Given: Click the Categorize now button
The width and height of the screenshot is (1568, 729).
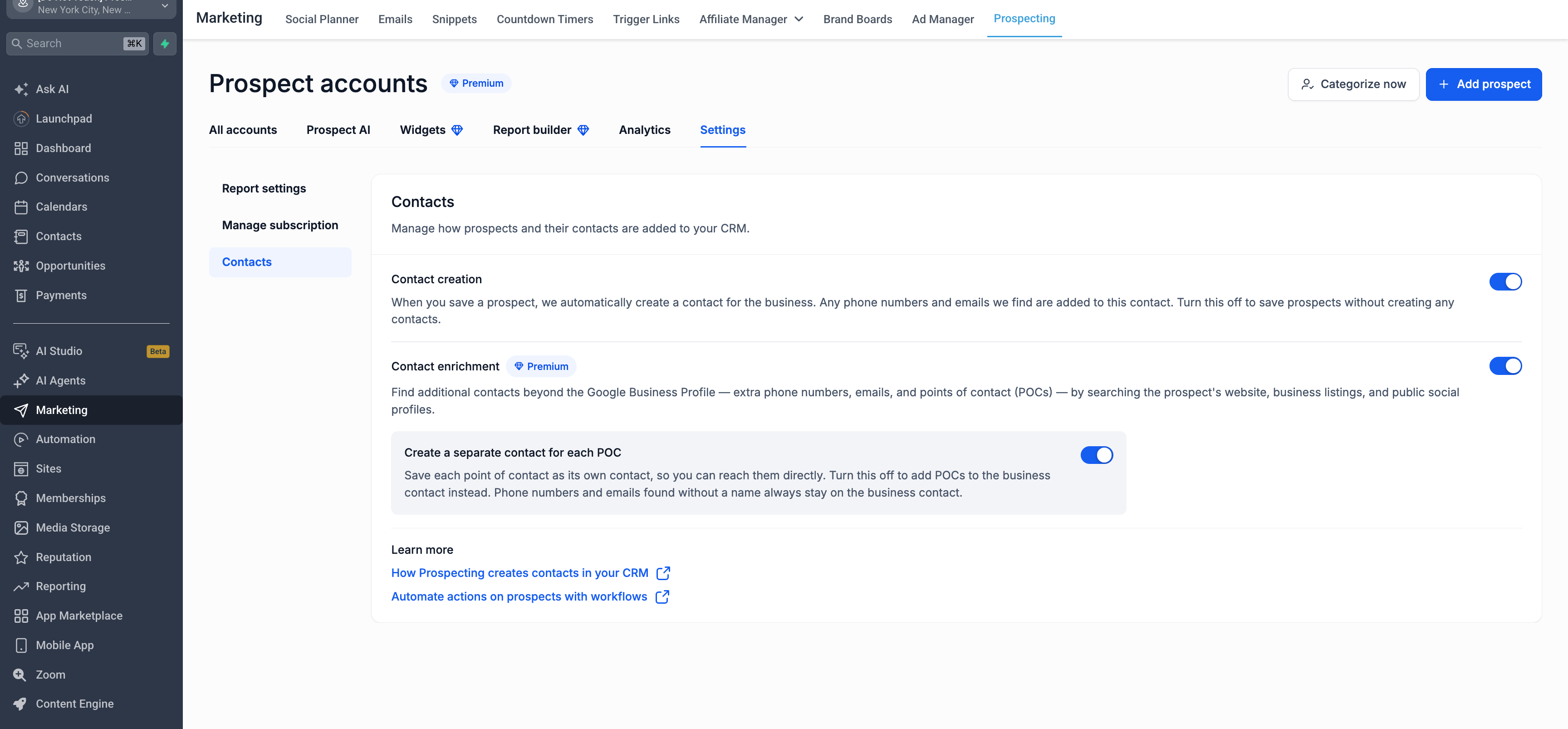Looking at the screenshot, I should 1353,84.
